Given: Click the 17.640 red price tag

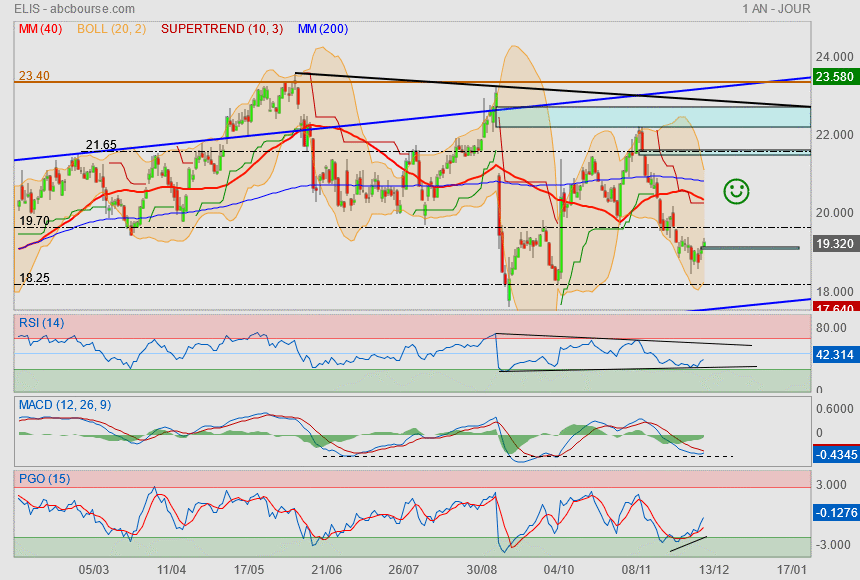Looking at the screenshot, I should (834, 308).
